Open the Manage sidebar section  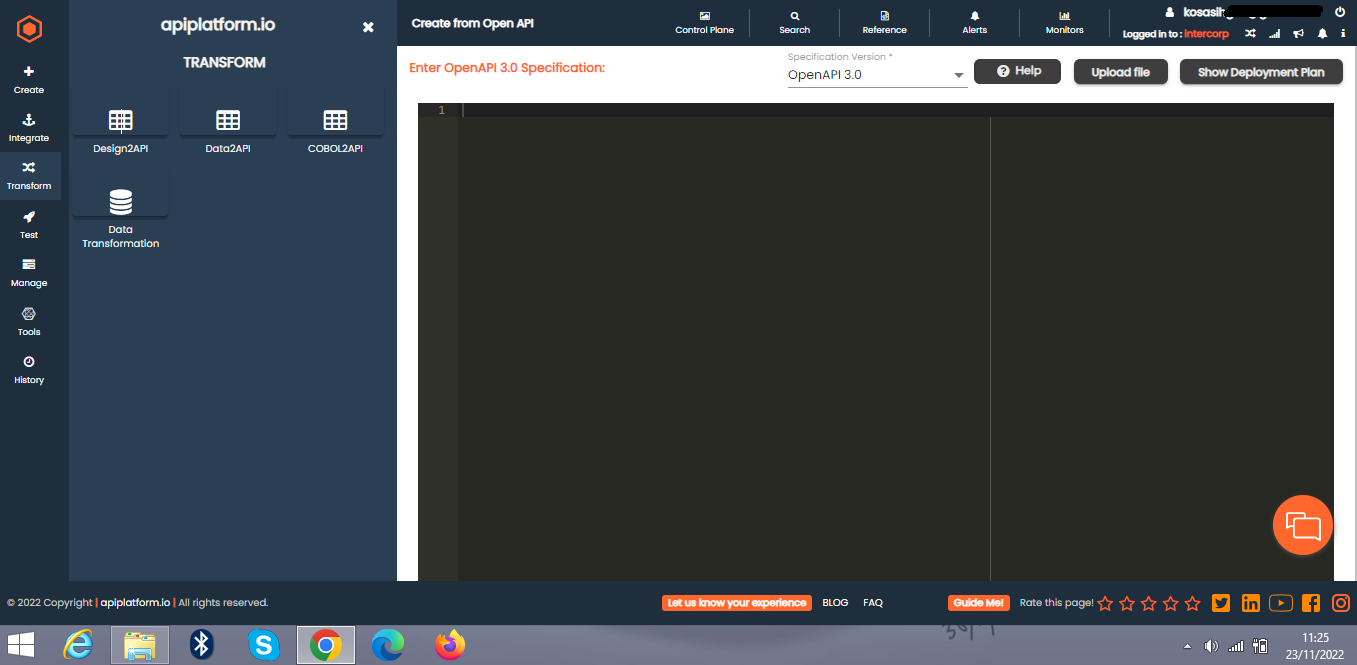[29, 273]
